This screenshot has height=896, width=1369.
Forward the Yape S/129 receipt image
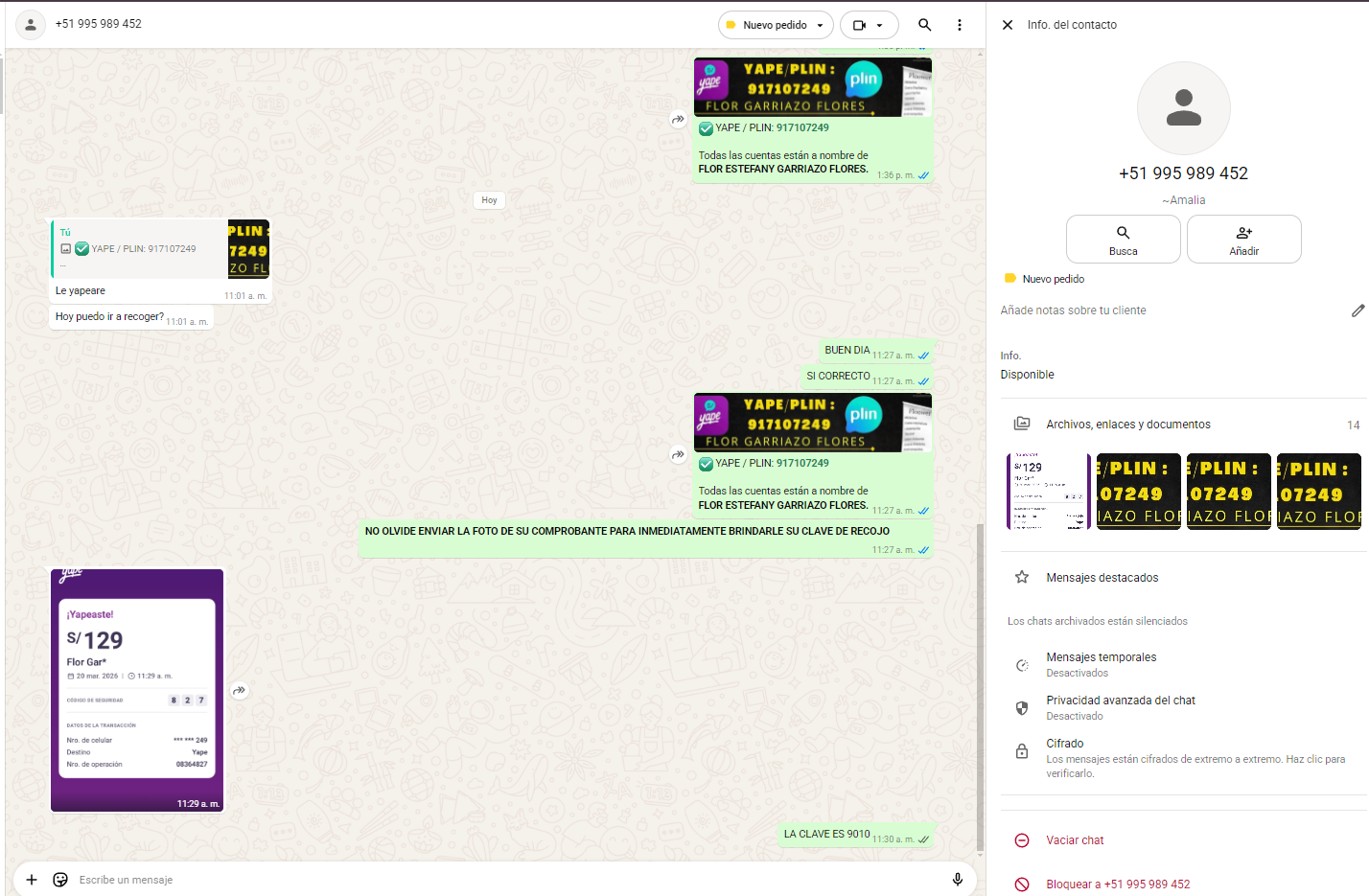(240, 690)
